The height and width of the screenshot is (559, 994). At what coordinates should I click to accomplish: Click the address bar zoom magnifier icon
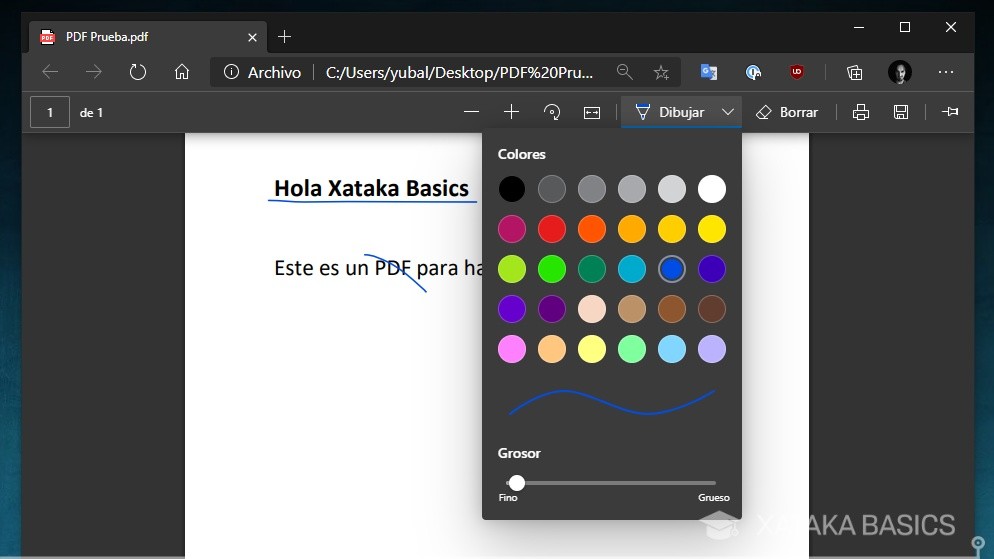[x=624, y=72]
